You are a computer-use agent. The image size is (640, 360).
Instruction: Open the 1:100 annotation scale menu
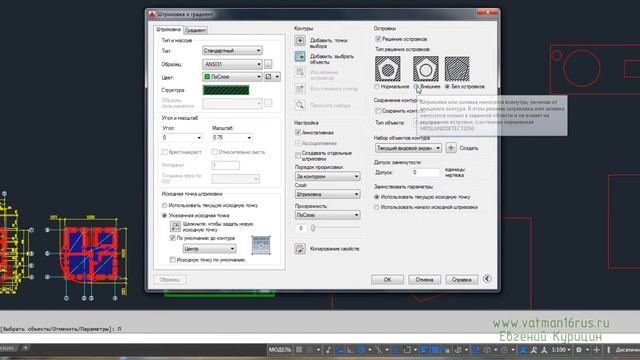pyautogui.click(x=561, y=350)
